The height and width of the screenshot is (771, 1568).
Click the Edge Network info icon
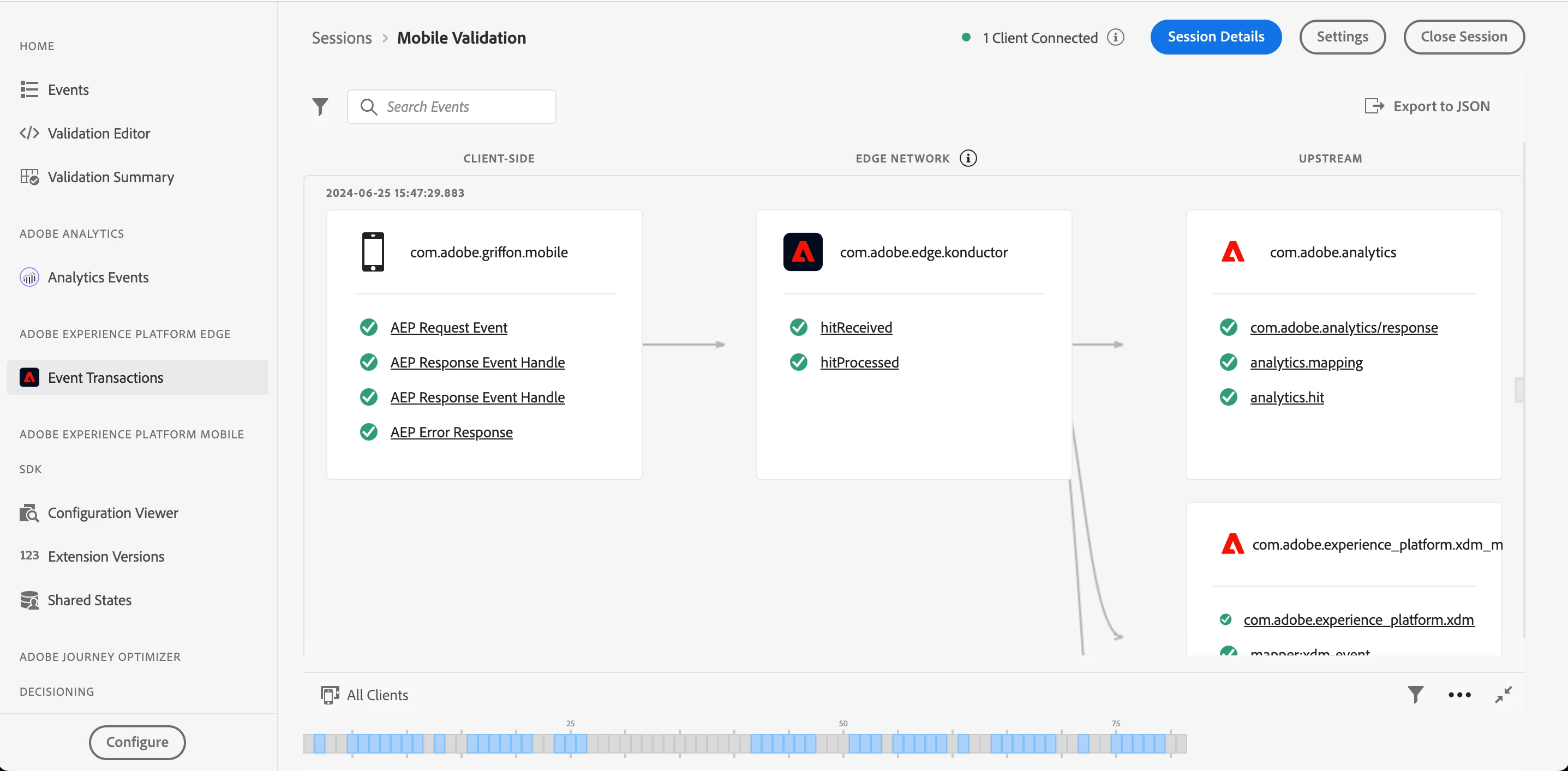coord(968,159)
